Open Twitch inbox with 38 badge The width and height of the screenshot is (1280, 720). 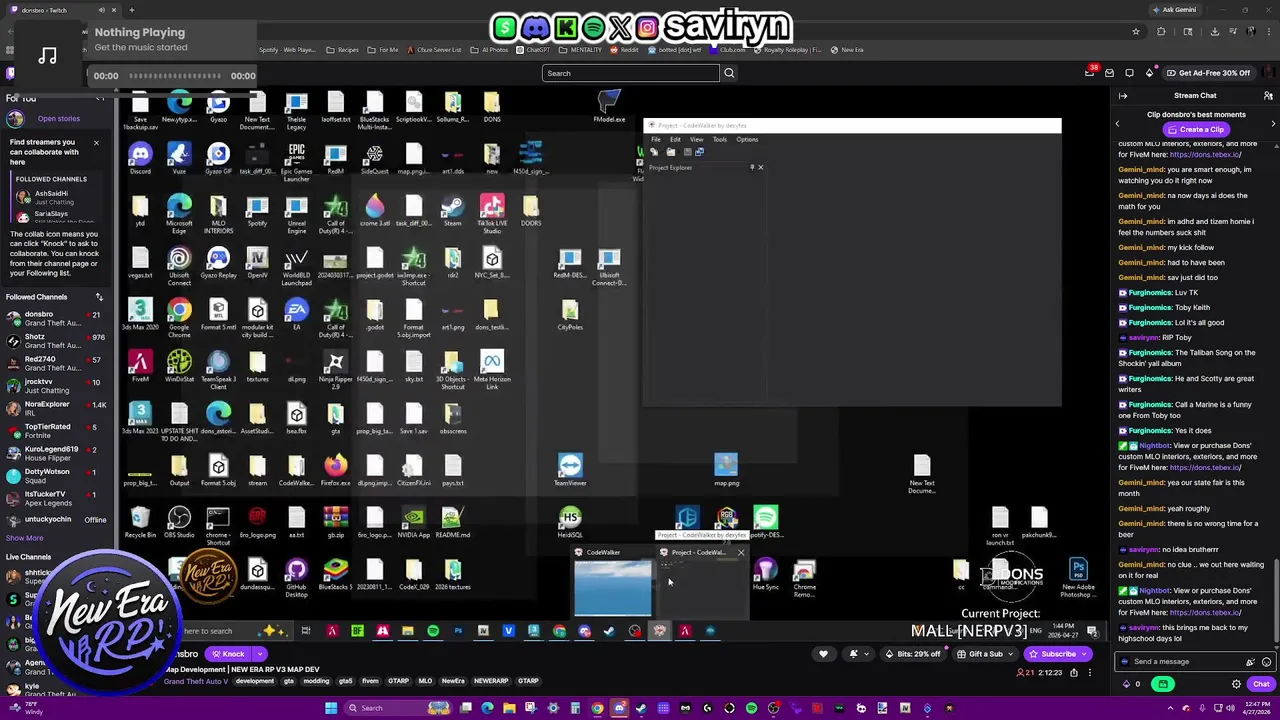(1090, 72)
